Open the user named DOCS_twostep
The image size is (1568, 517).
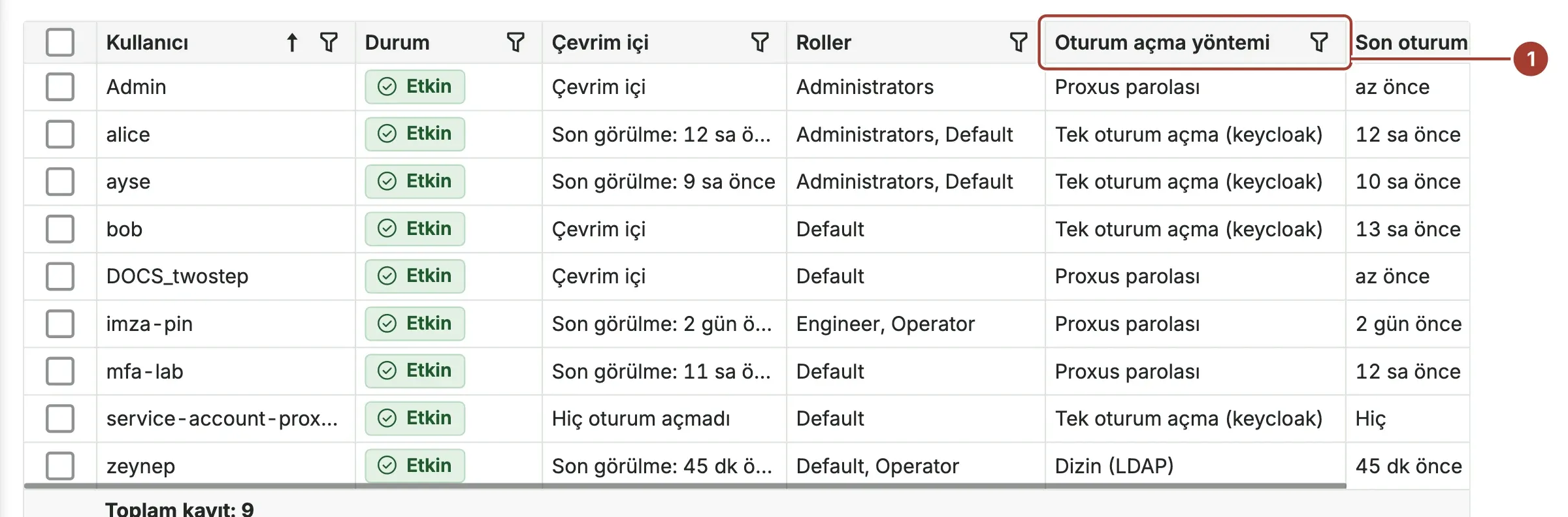(177, 276)
